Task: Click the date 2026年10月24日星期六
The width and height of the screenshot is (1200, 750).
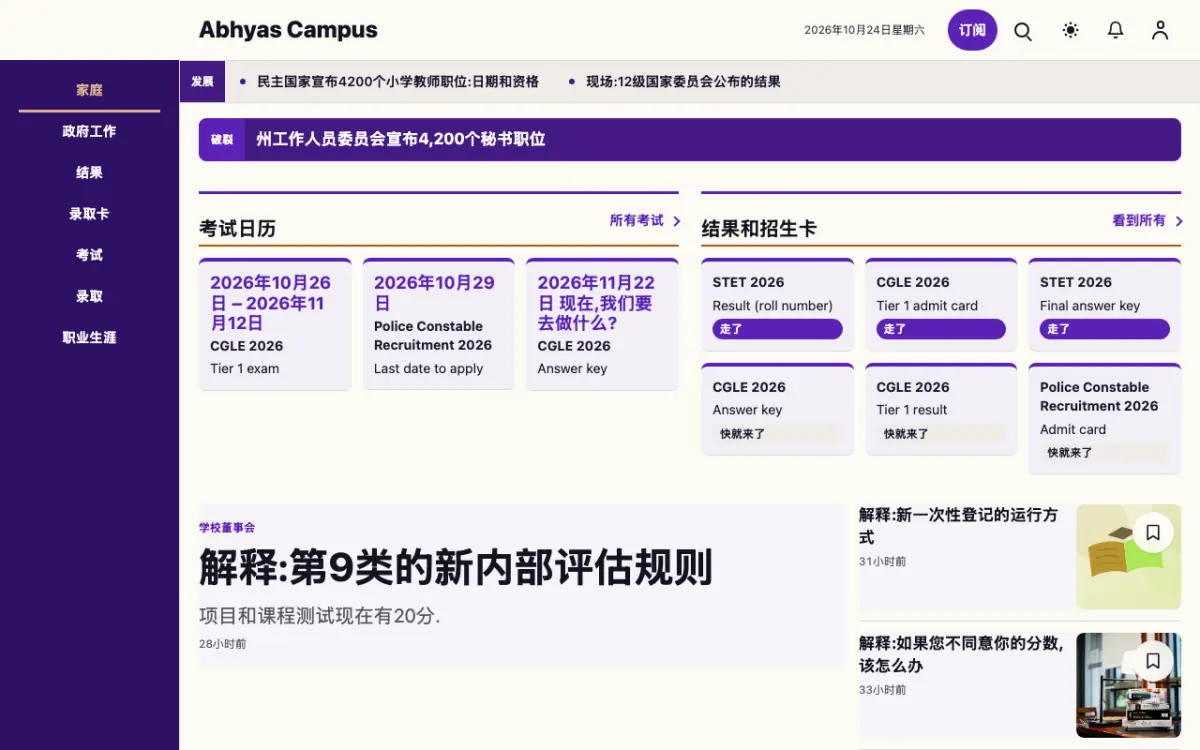Action: pyautogui.click(x=865, y=30)
